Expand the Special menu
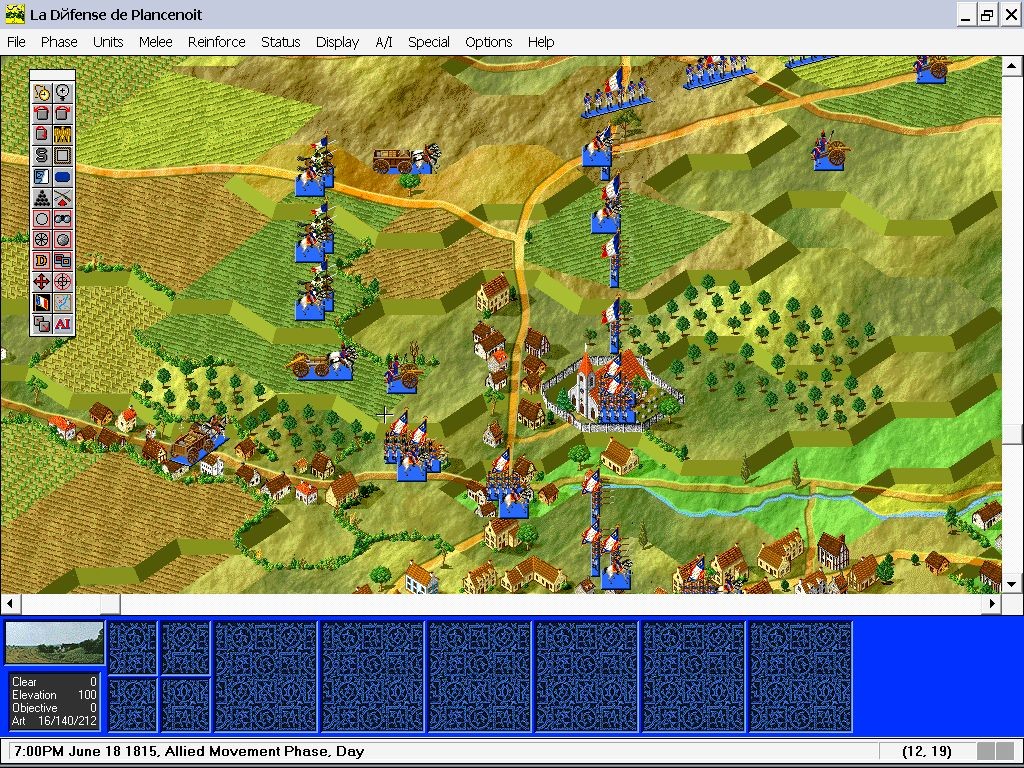1024x768 pixels. (x=428, y=42)
